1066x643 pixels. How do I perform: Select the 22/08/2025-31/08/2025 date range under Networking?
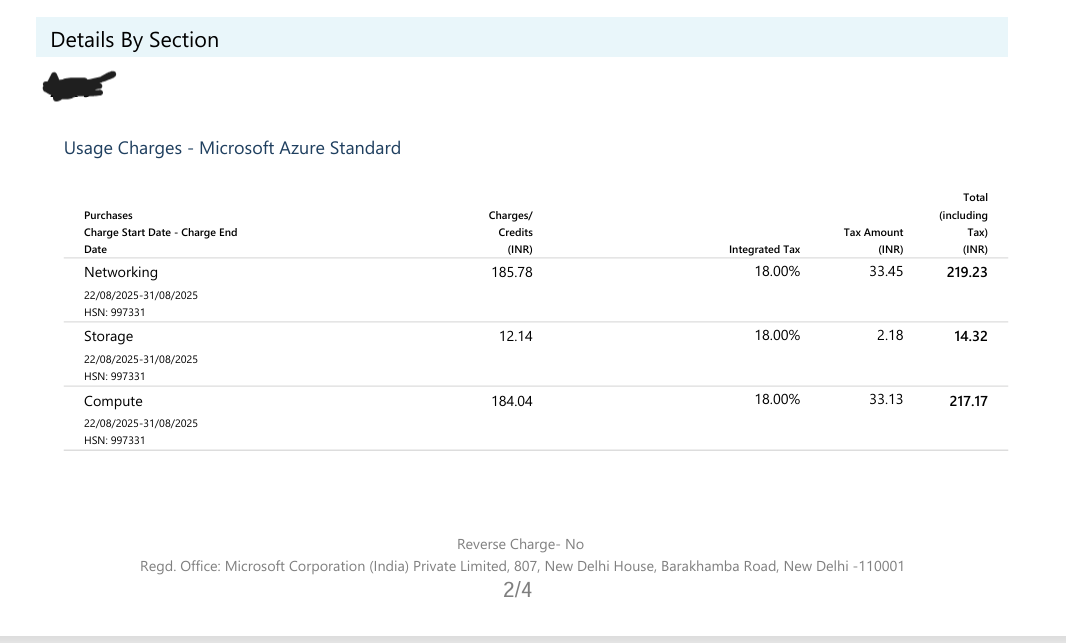click(x=140, y=295)
